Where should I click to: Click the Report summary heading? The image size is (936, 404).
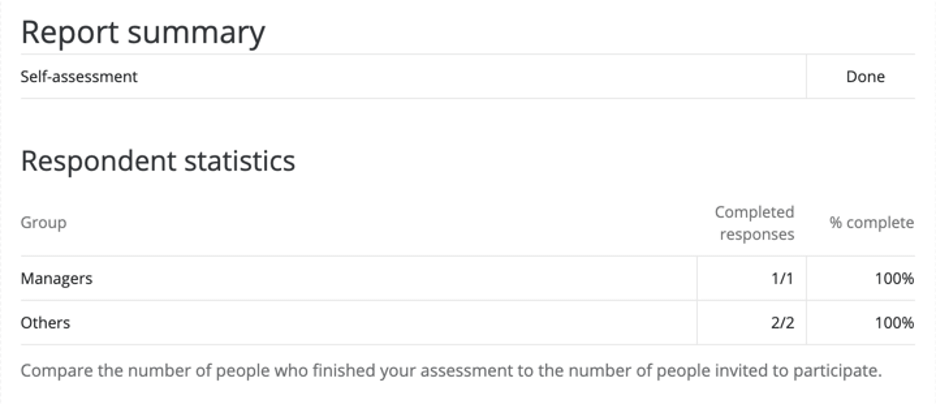(143, 33)
